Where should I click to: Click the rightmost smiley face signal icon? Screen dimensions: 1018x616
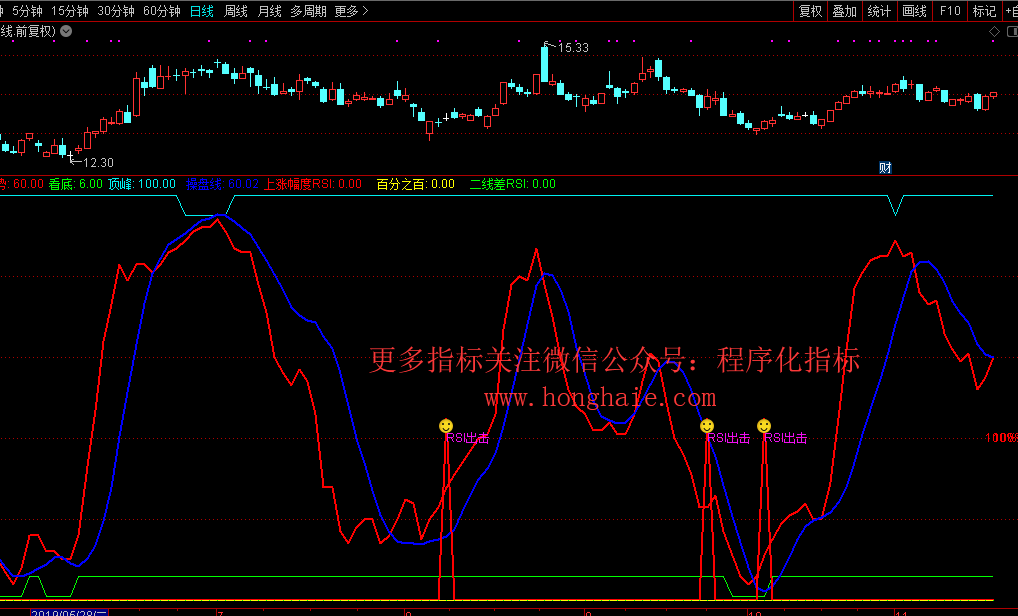click(764, 426)
